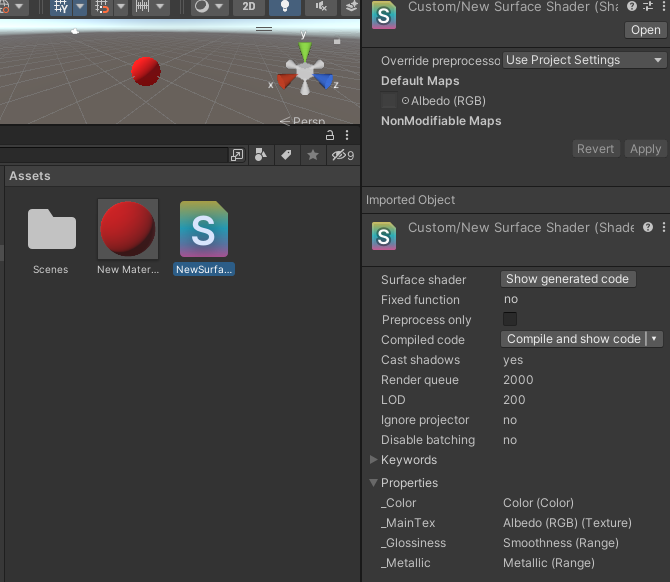Viewport: 670px width, 582px height.
Task: Enable the Preprocess only checkbox
Action: 510,319
